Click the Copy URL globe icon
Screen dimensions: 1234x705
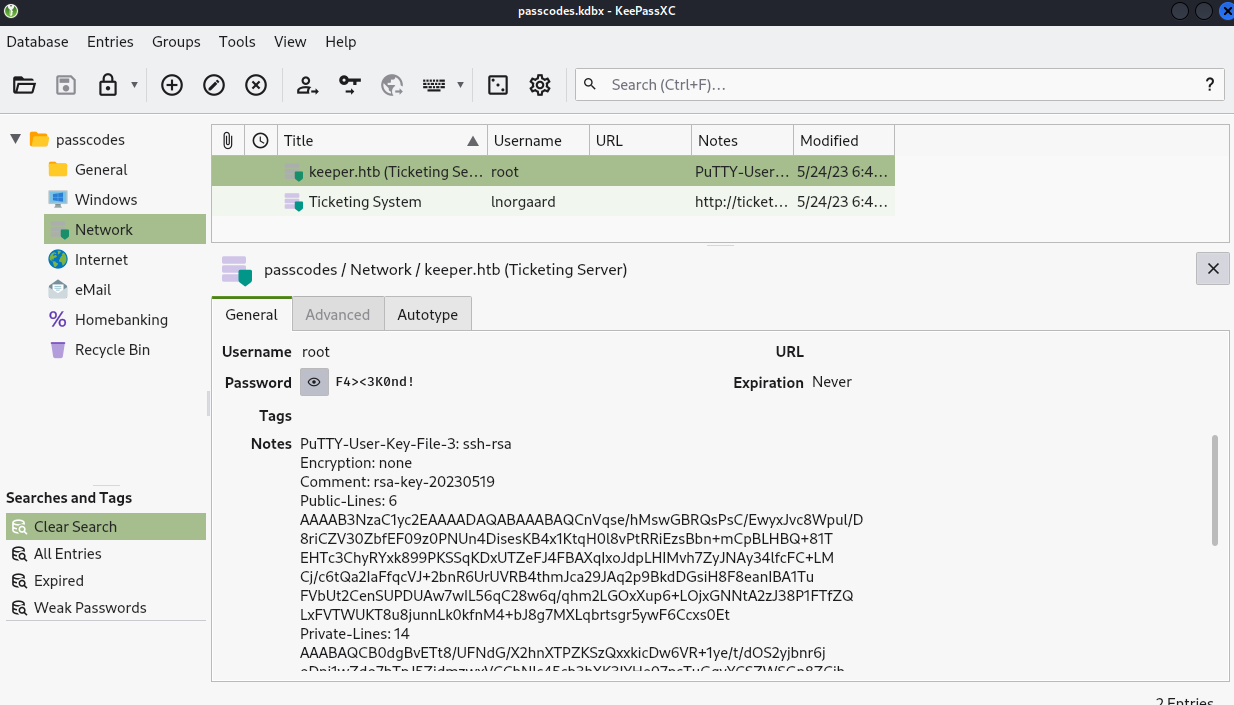391,85
